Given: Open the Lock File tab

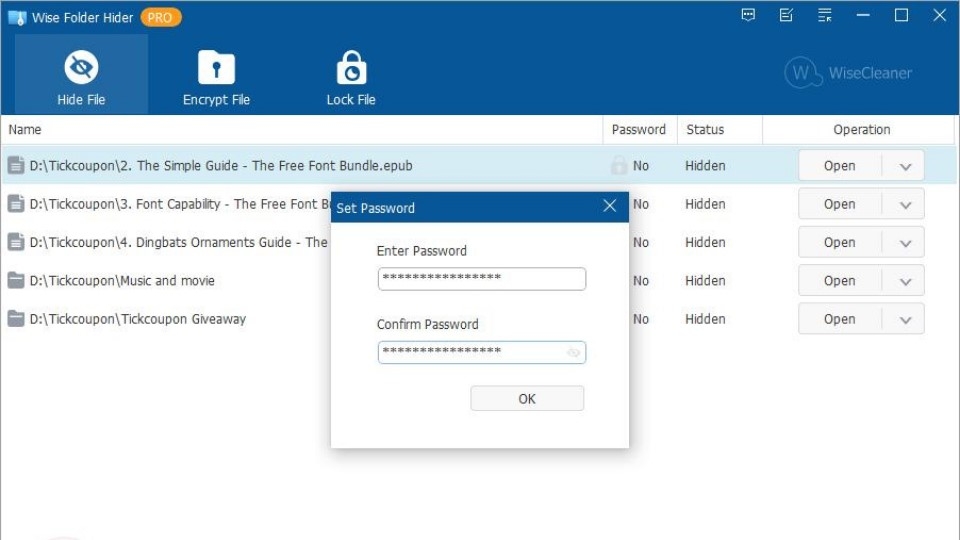Looking at the screenshot, I should tap(351, 78).
